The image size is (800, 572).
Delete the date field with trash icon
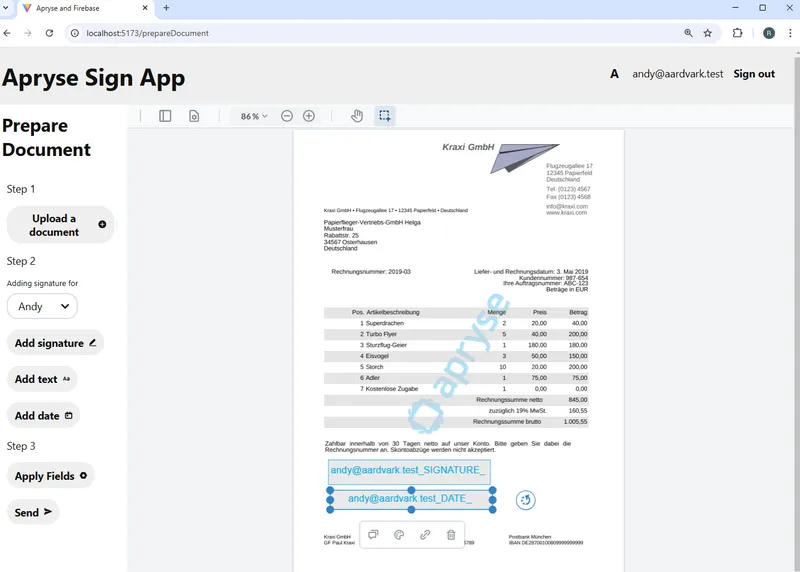[451, 535]
